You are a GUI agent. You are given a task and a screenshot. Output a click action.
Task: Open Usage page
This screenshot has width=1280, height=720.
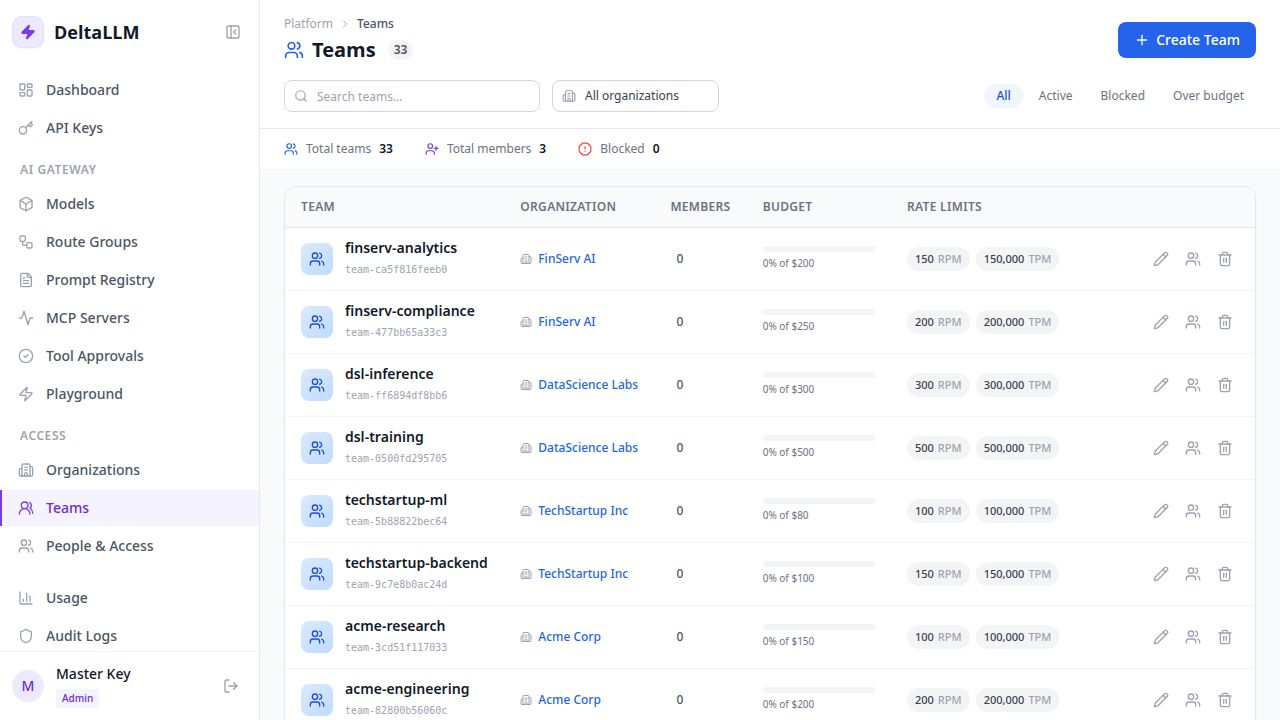tap(130, 598)
